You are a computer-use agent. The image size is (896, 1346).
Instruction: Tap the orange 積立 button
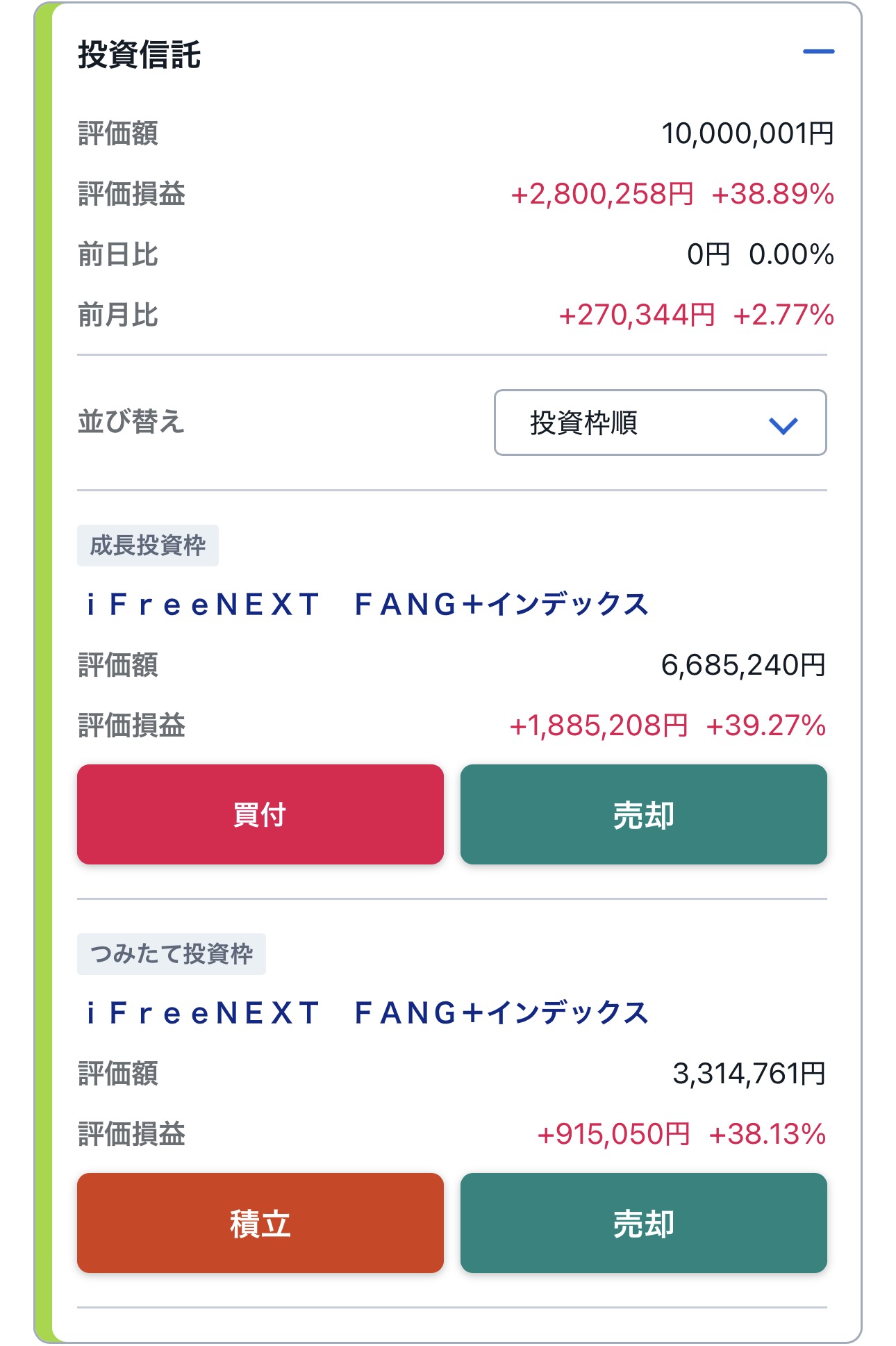pyautogui.click(x=260, y=1223)
